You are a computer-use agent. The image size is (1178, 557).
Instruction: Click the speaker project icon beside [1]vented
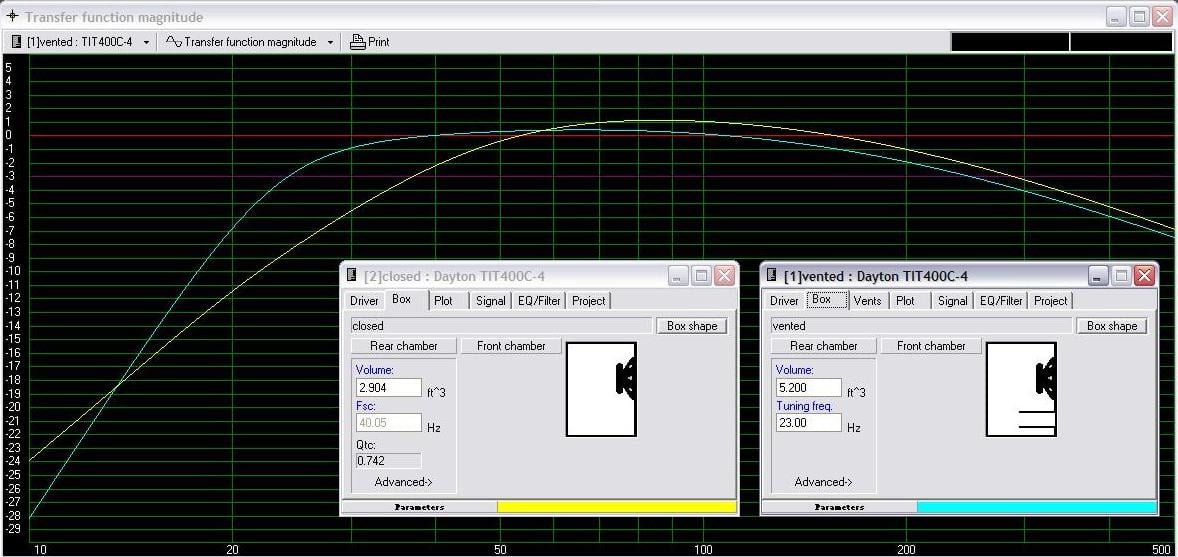pyautogui.click(x=17, y=42)
